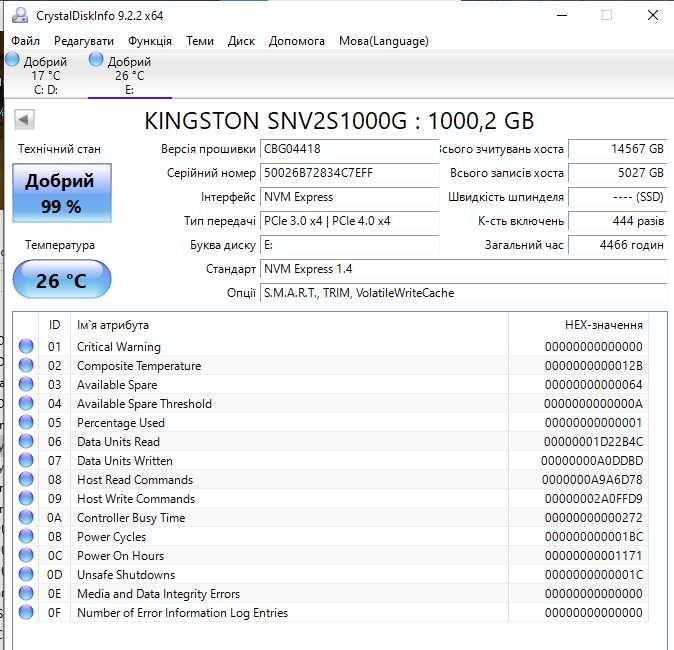Screen dimensions: 674x650
Task: Open the Функція menu
Action: [x=150, y=41]
